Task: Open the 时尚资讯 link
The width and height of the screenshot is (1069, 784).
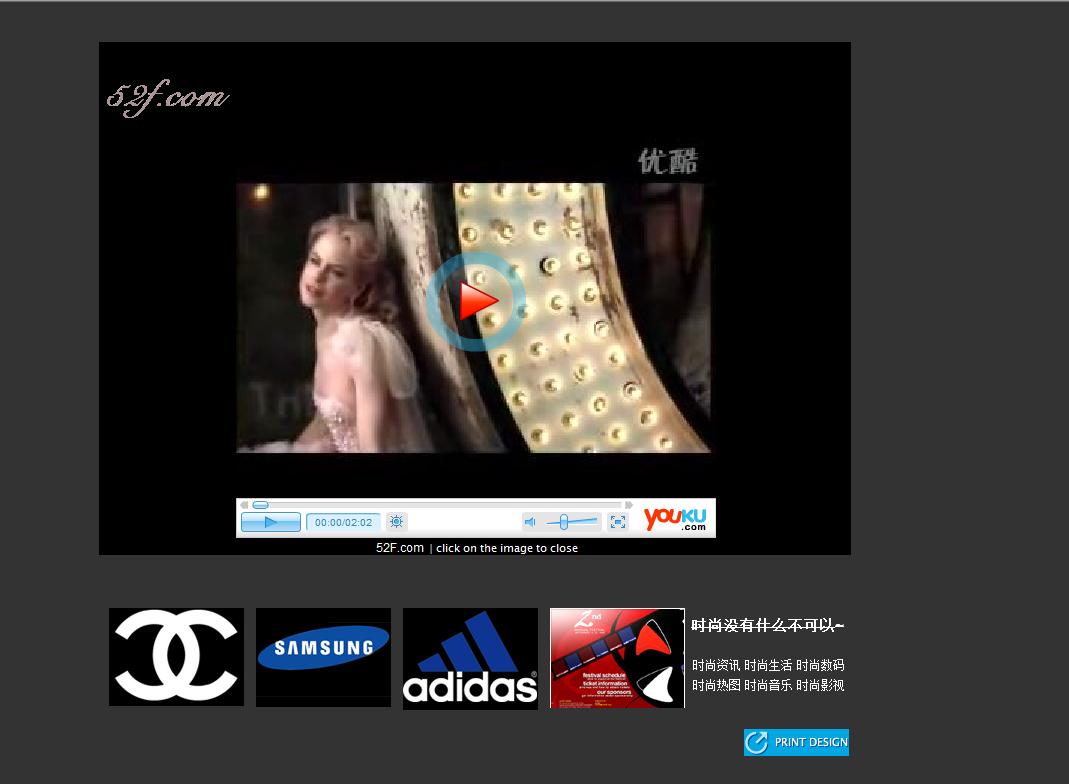Action: click(x=716, y=665)
